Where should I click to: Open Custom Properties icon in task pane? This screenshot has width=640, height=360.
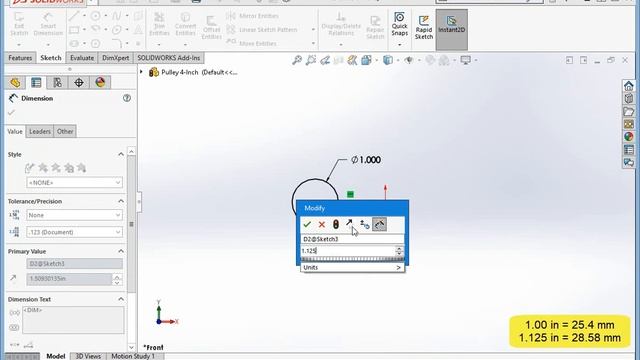(x=629, y=149)
